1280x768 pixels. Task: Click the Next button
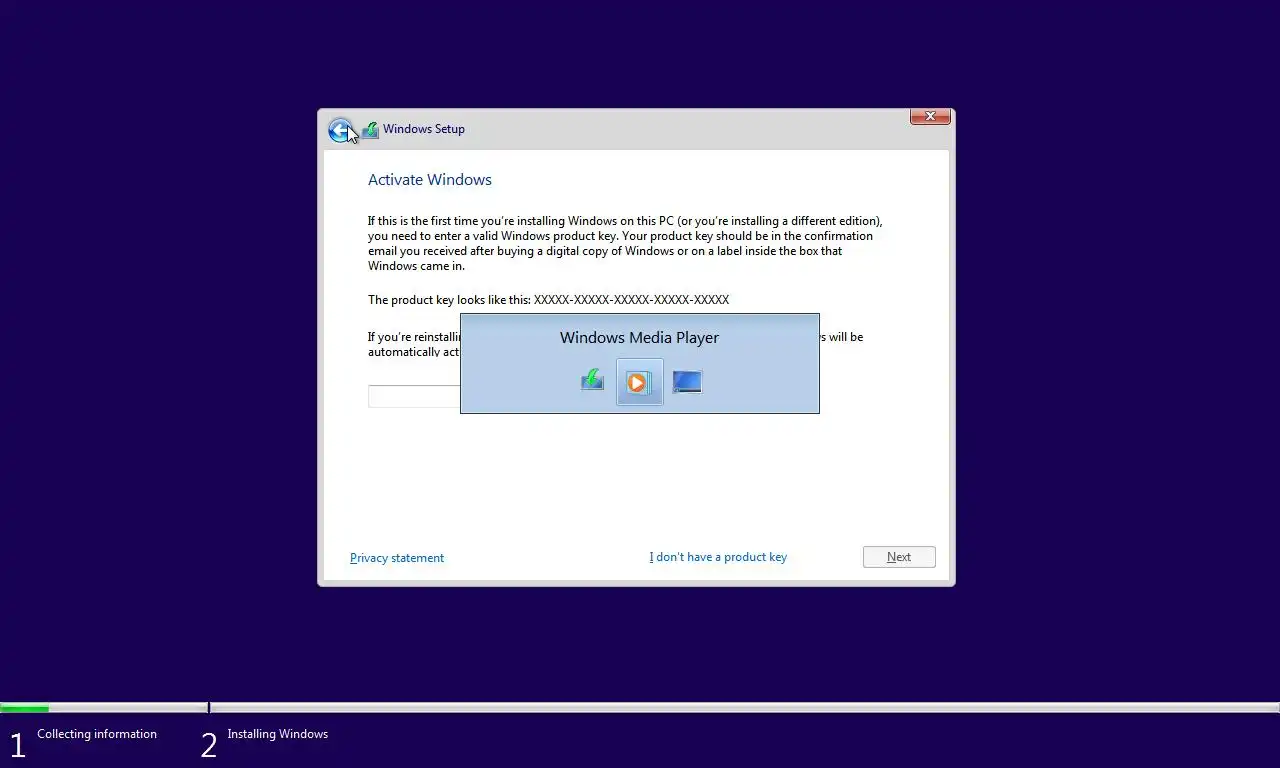click(899, 557)
